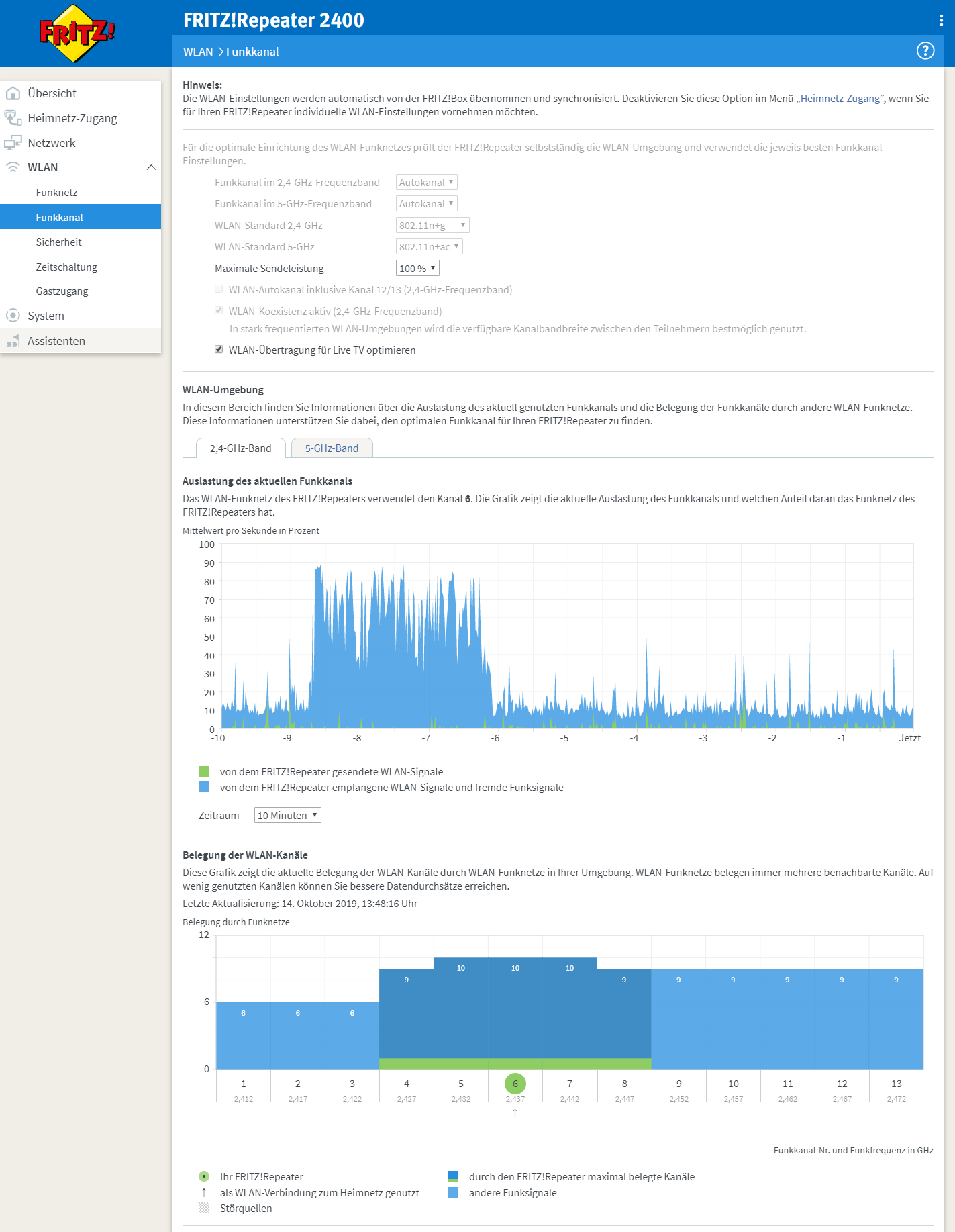Toggle WLAN-Übertragung für Live TV optimieren
Screen dimensions: 955x1232
pos(219,350)
